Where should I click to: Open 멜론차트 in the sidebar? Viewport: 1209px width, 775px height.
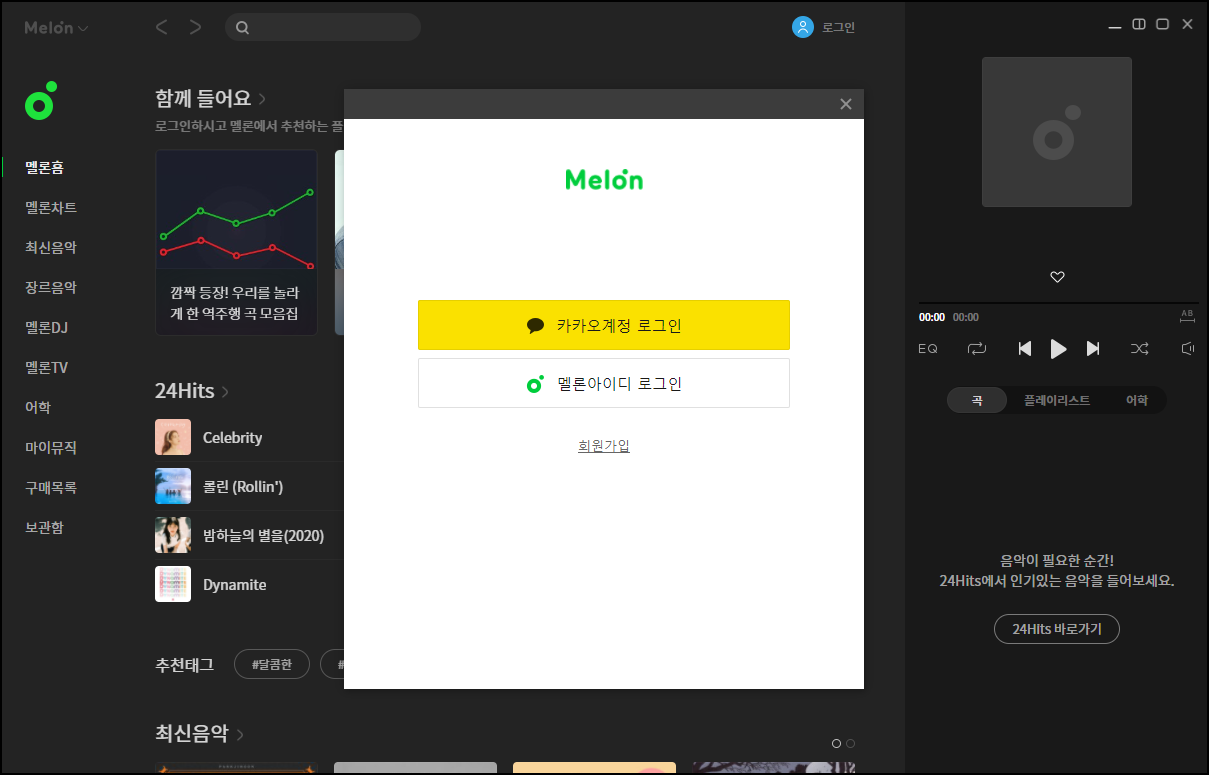pos(51,208)
